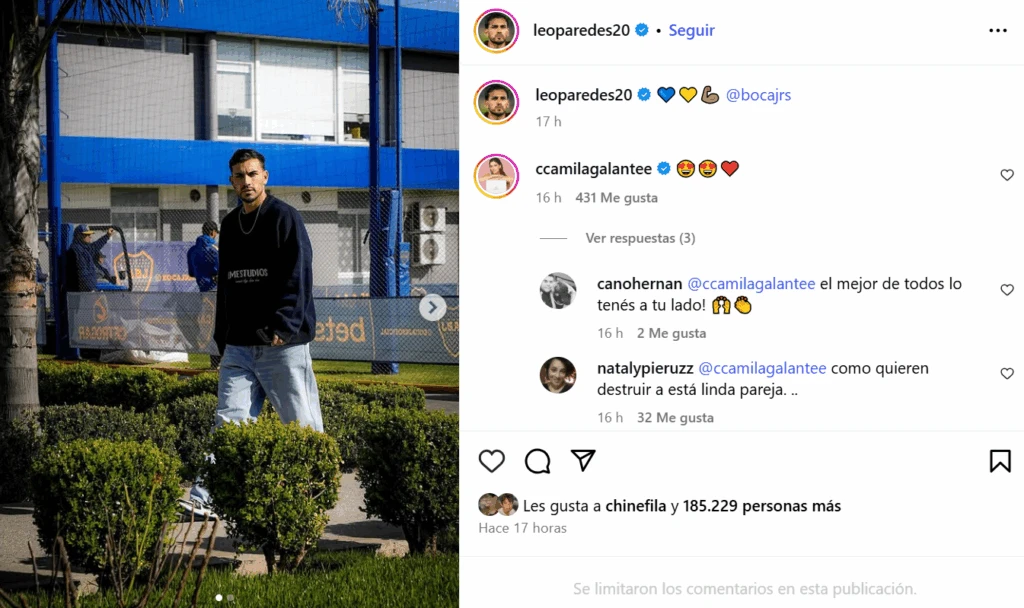Open 431 Me gusta likes on comment
Viewport: 1024px width, 608px height.
[x=616, y=198]
